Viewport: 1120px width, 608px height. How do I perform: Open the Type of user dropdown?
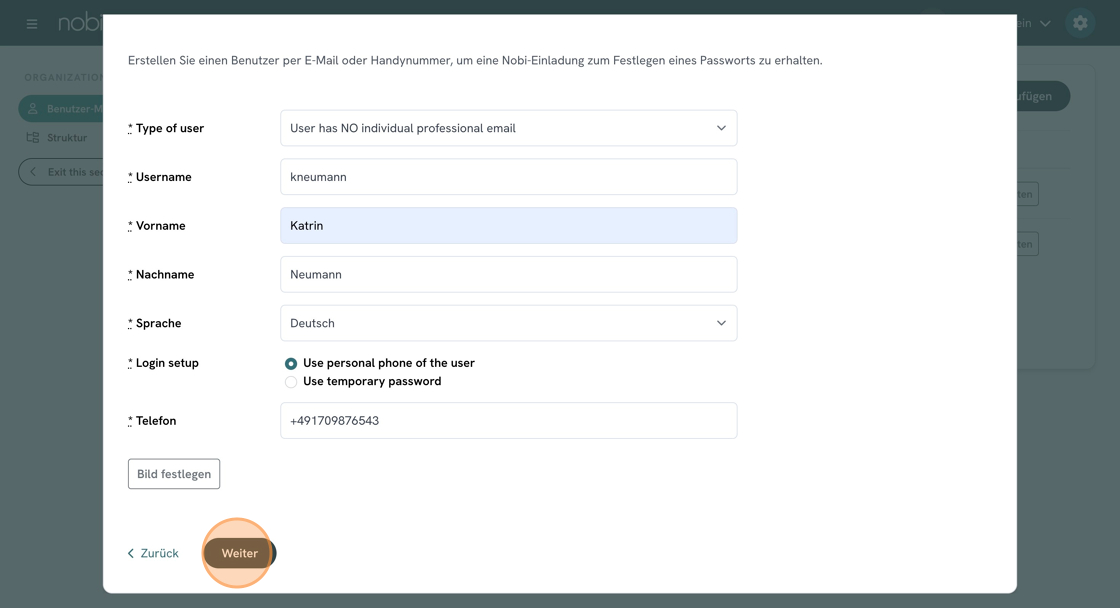pyautogui.click(x=508, y=128)
